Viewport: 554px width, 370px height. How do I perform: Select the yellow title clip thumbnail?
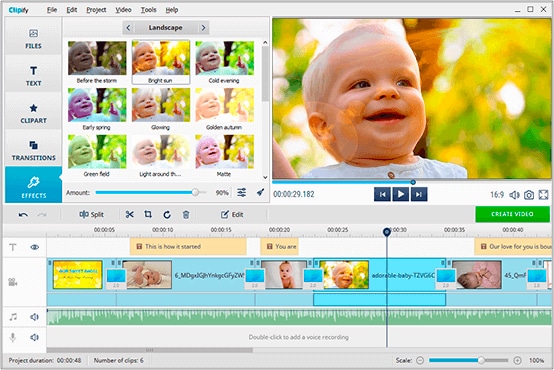[x=78, y=275]
